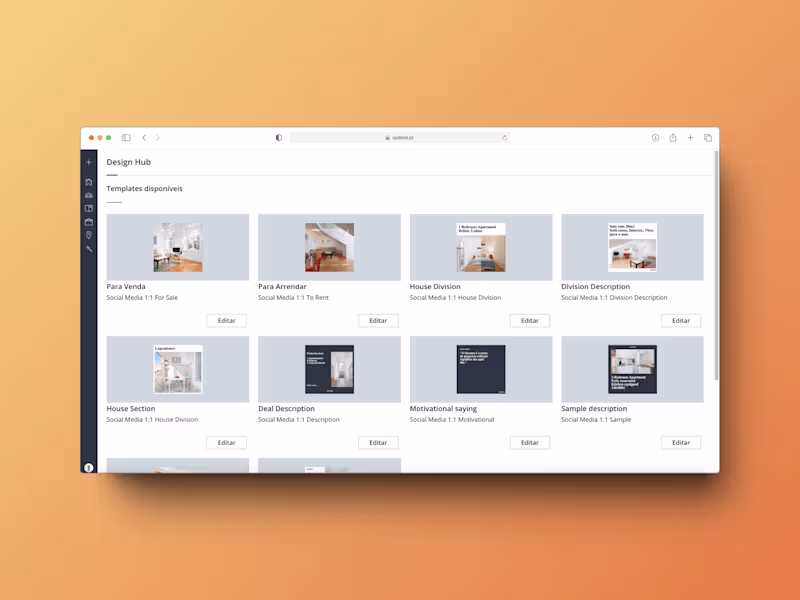Select the Para Venda template thumbnail

click(x=178, y=247)
